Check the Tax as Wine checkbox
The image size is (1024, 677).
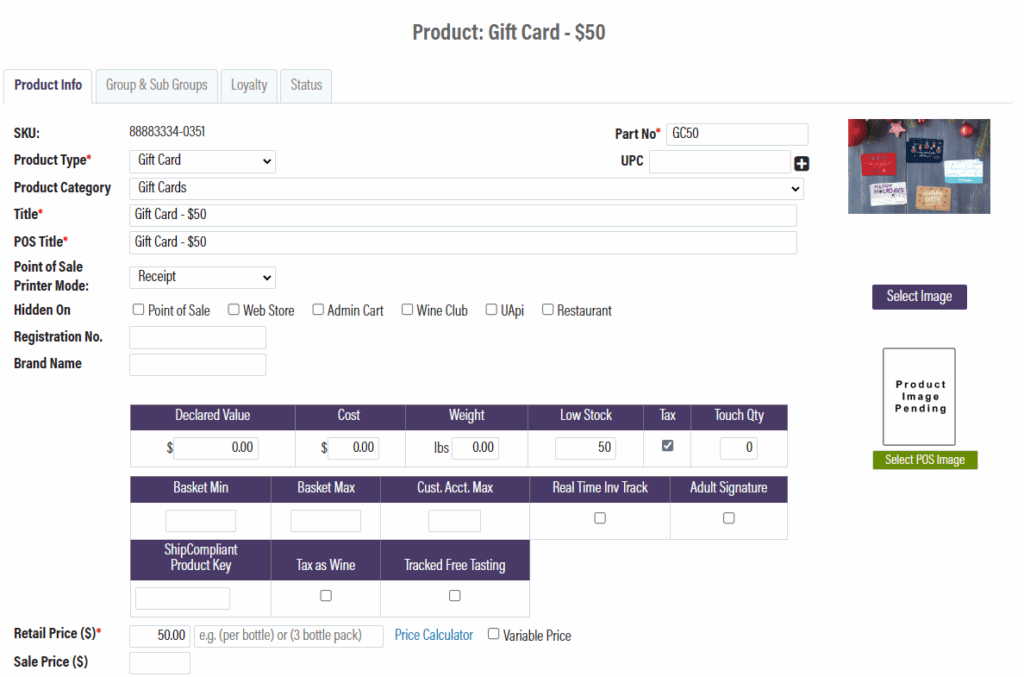pos(325,595)
